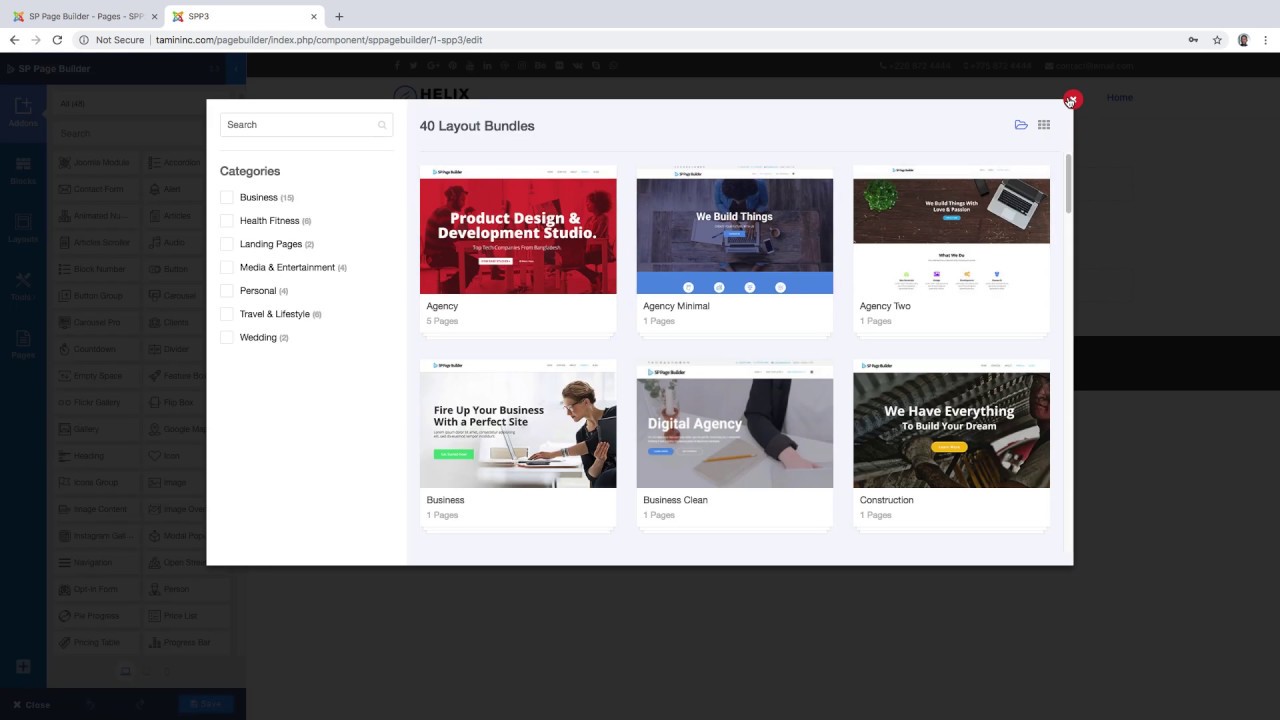Click the browser address bar
This screenshot has height=720, width=1280.
[x=640, y=40]
